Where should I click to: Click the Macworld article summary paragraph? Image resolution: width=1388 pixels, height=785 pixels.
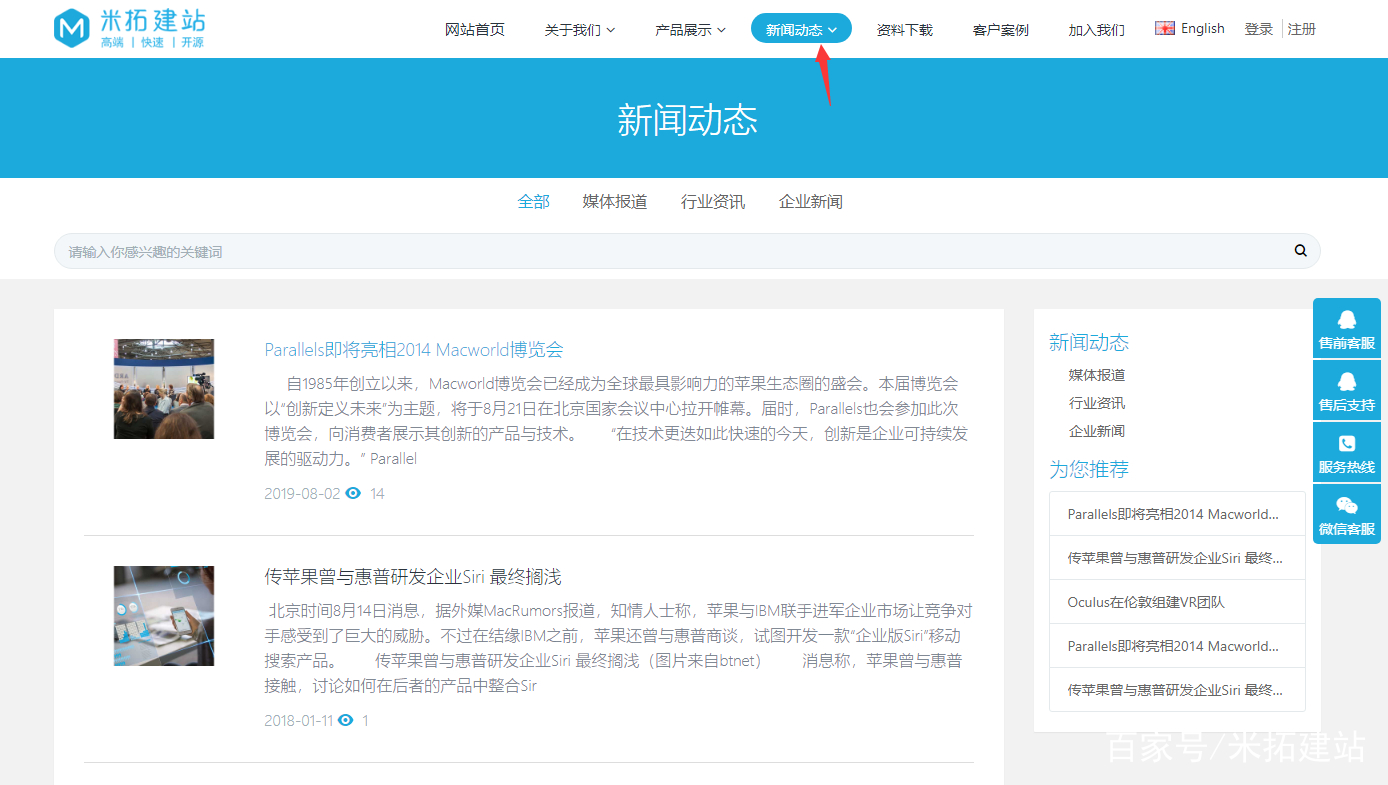617,421
